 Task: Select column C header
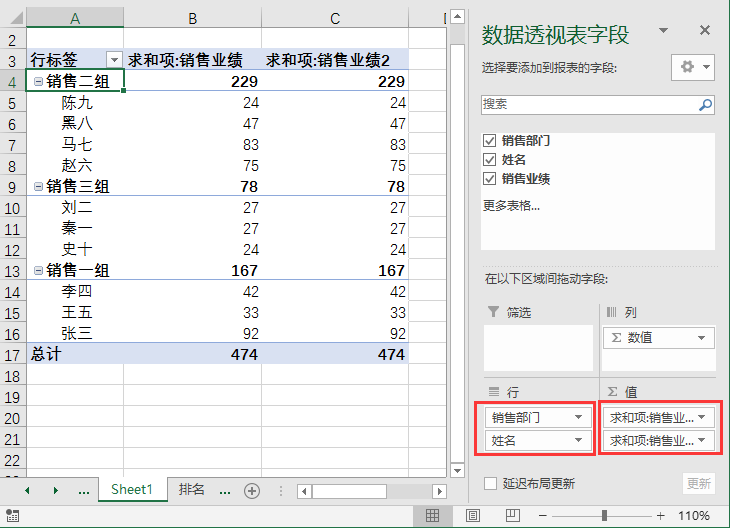click(x=335, y=18)
